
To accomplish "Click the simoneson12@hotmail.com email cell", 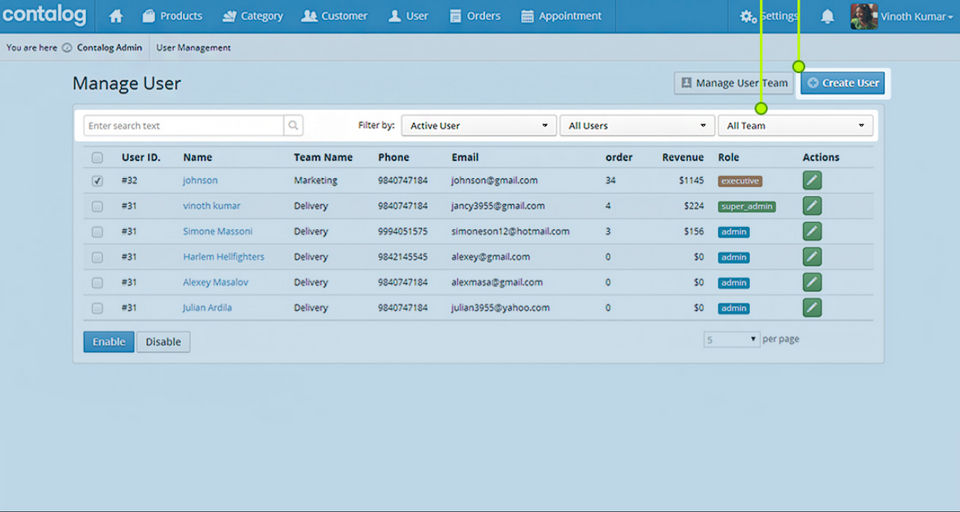I will click(510, 231).
